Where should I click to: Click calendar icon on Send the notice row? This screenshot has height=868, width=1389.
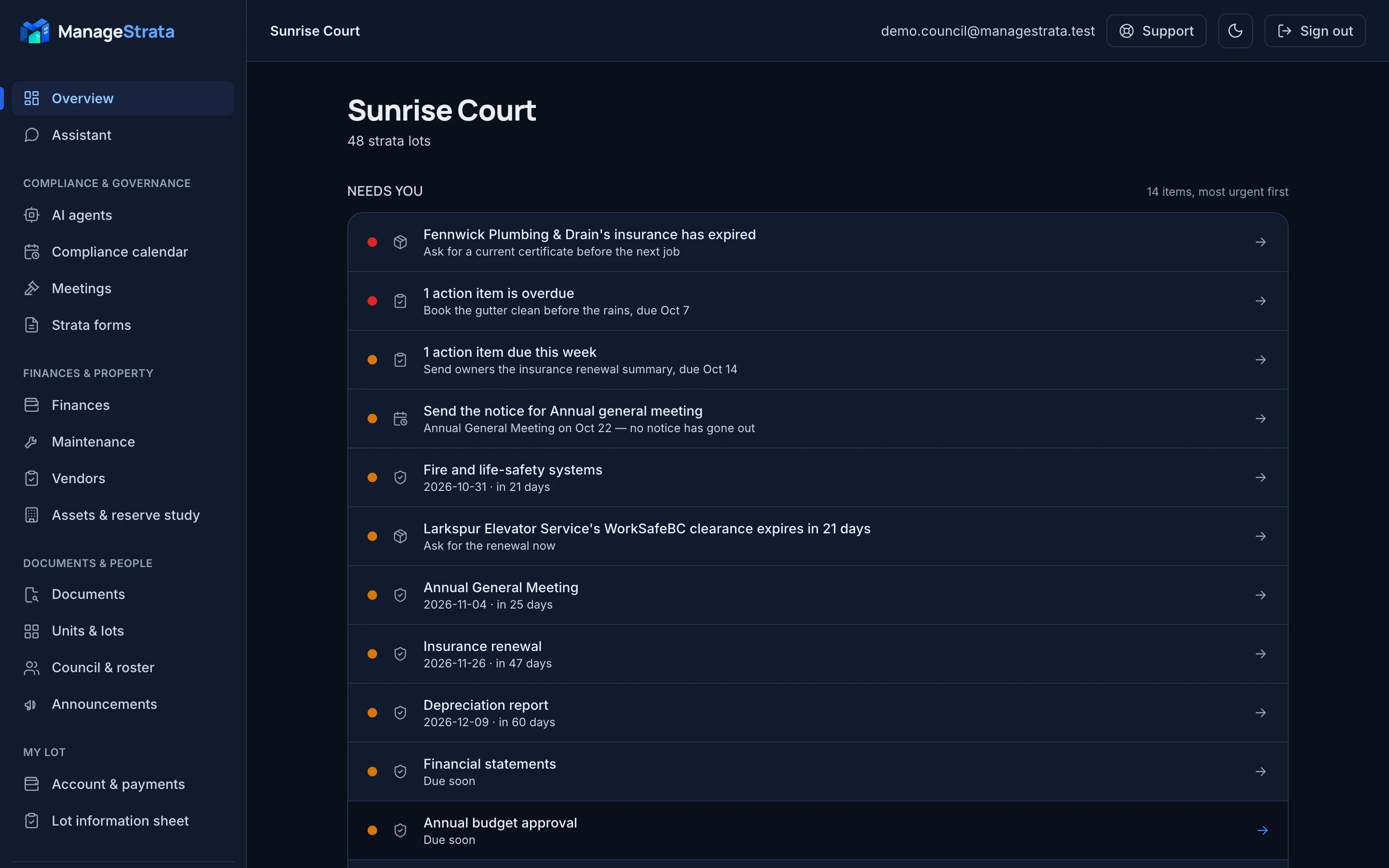(400, 419)
